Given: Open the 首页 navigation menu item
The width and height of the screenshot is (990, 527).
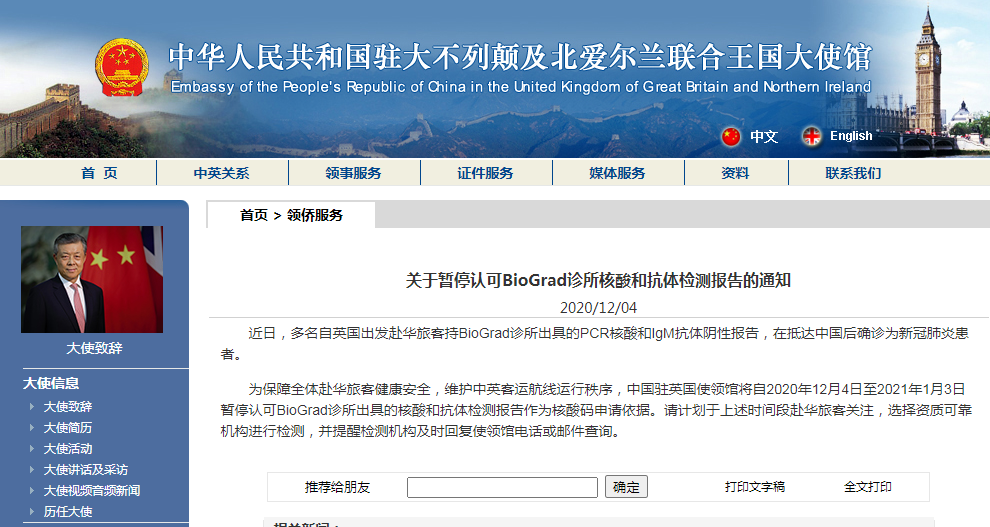Looking at the screenshot, I should (x=99, y=173).
